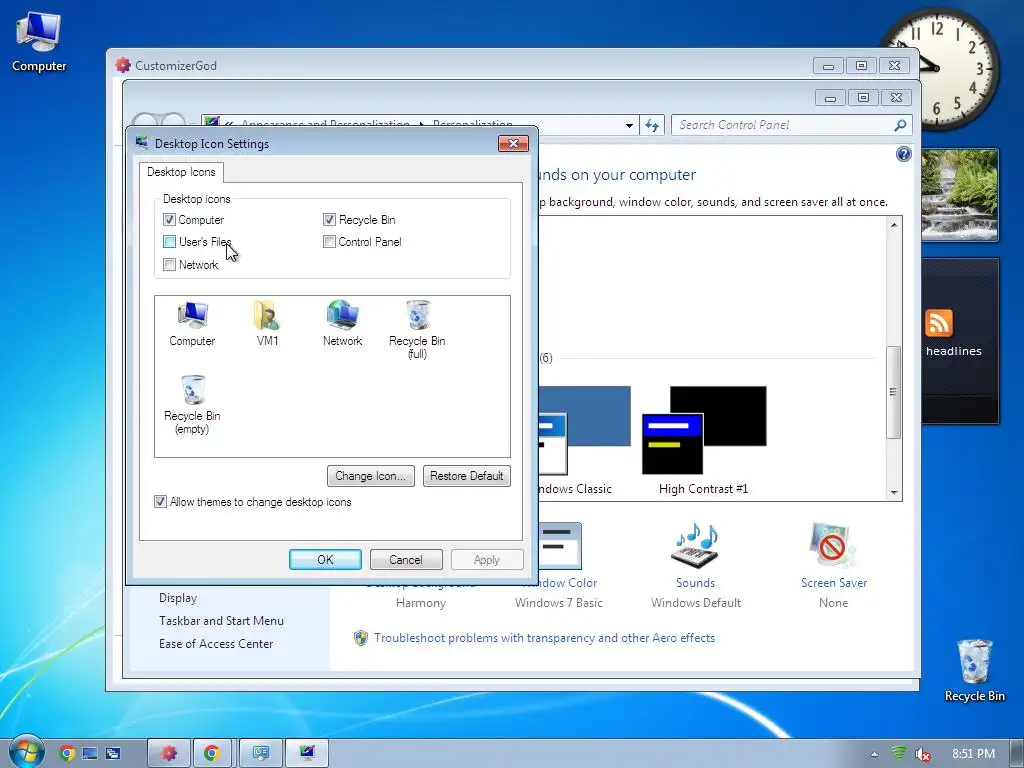1024x768 pixels.
Task: Open the Screen Saver settings icon
Action: coord(833,546)
